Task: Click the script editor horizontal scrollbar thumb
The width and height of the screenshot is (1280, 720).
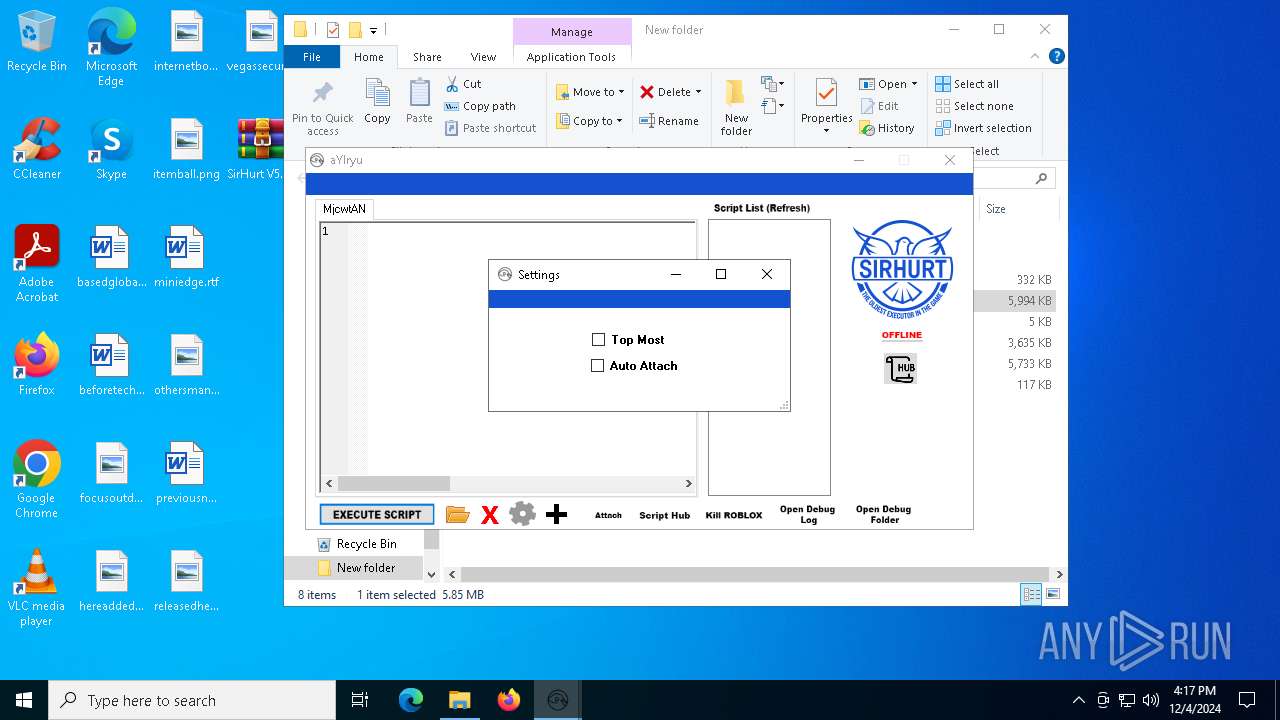Action: coord(393,484)
